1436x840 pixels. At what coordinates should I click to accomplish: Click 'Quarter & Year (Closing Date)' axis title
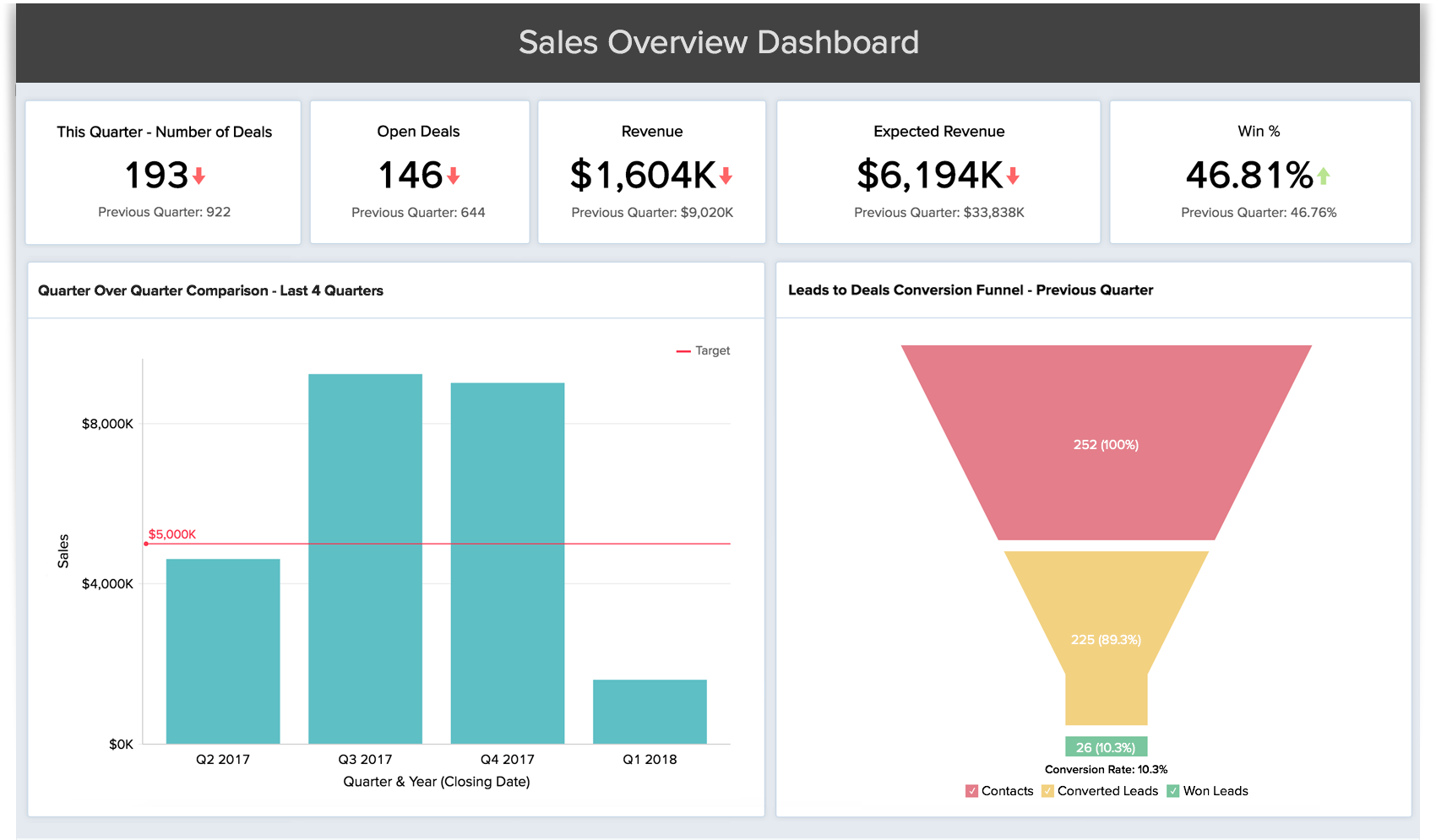pyautogui.click(x=437, y=782)
